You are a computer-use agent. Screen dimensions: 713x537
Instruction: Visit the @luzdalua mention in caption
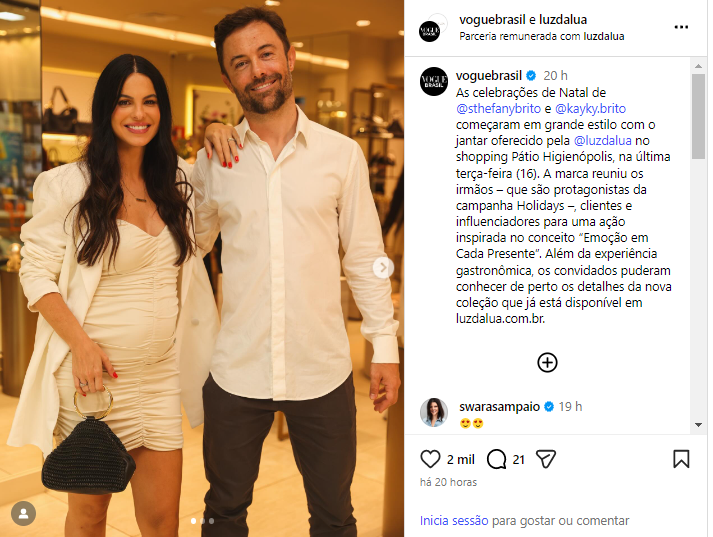point(603,141)
